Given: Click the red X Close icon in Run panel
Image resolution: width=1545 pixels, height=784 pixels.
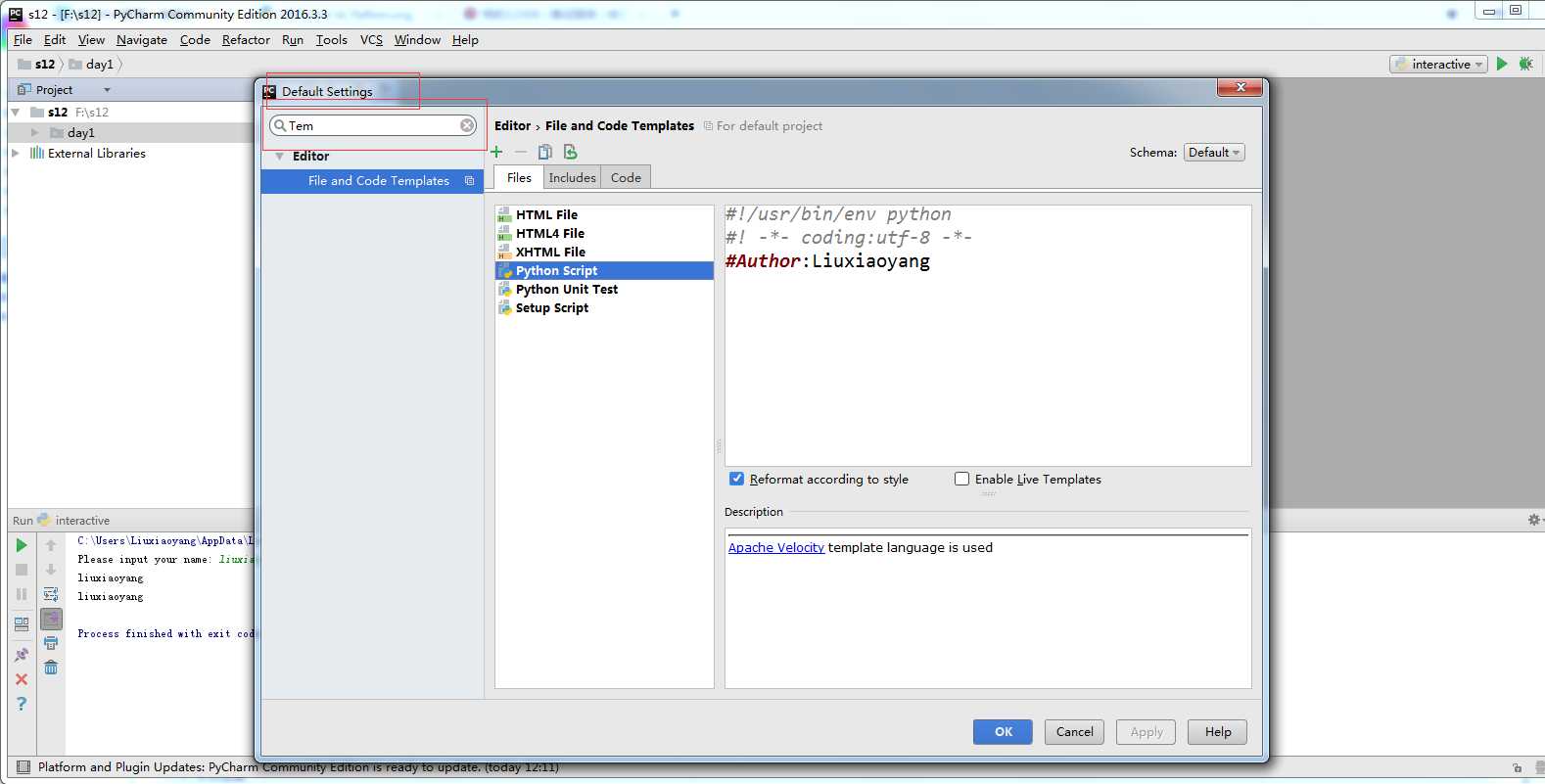Looking at the screenshot, I should click(22, 679).
